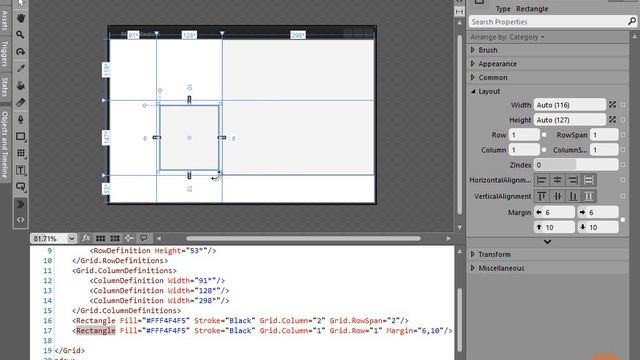Collapse the Layout category
The image size is (640, 360).
473,91
